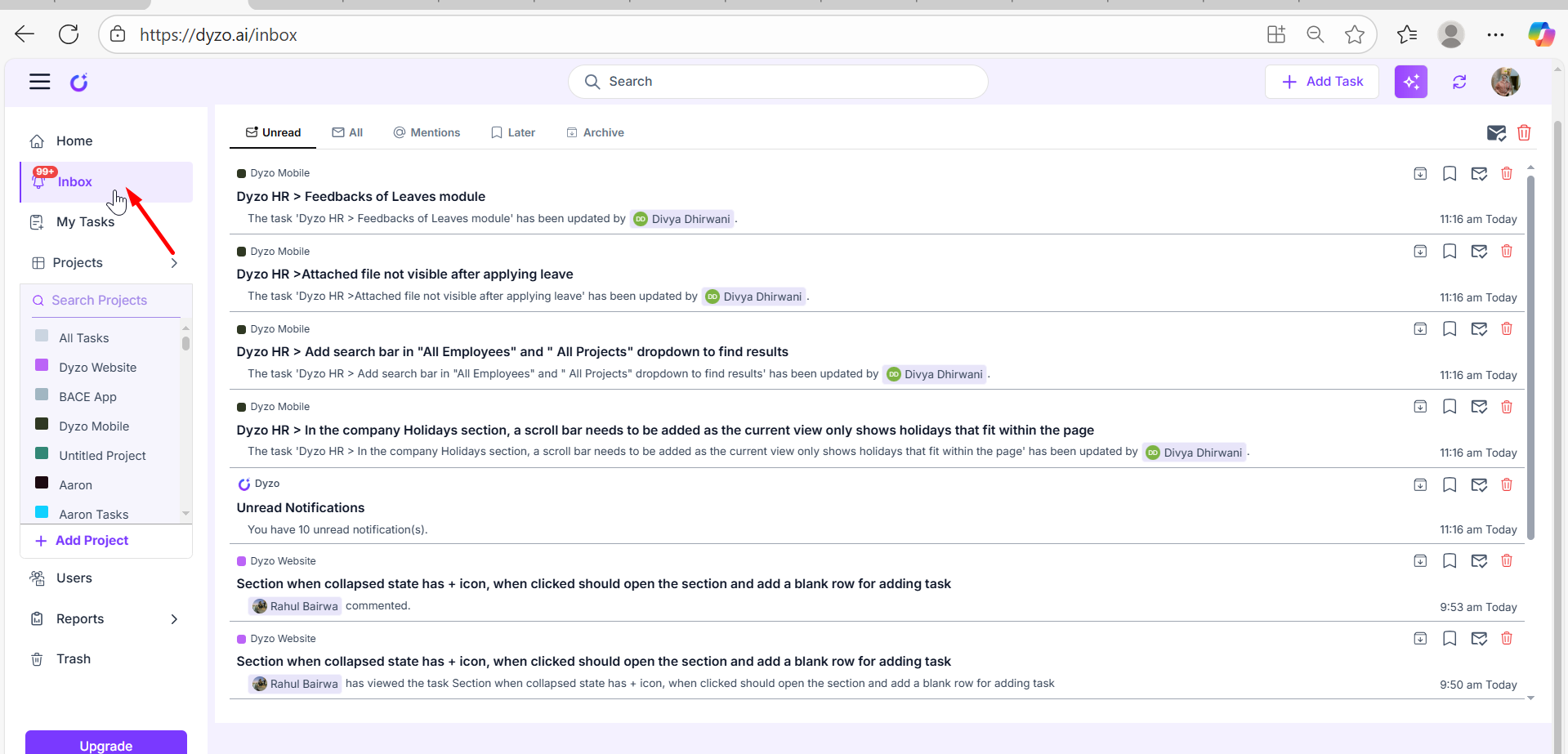Click the browser address bar URL
1568x754 pixels.
(218, 35)
